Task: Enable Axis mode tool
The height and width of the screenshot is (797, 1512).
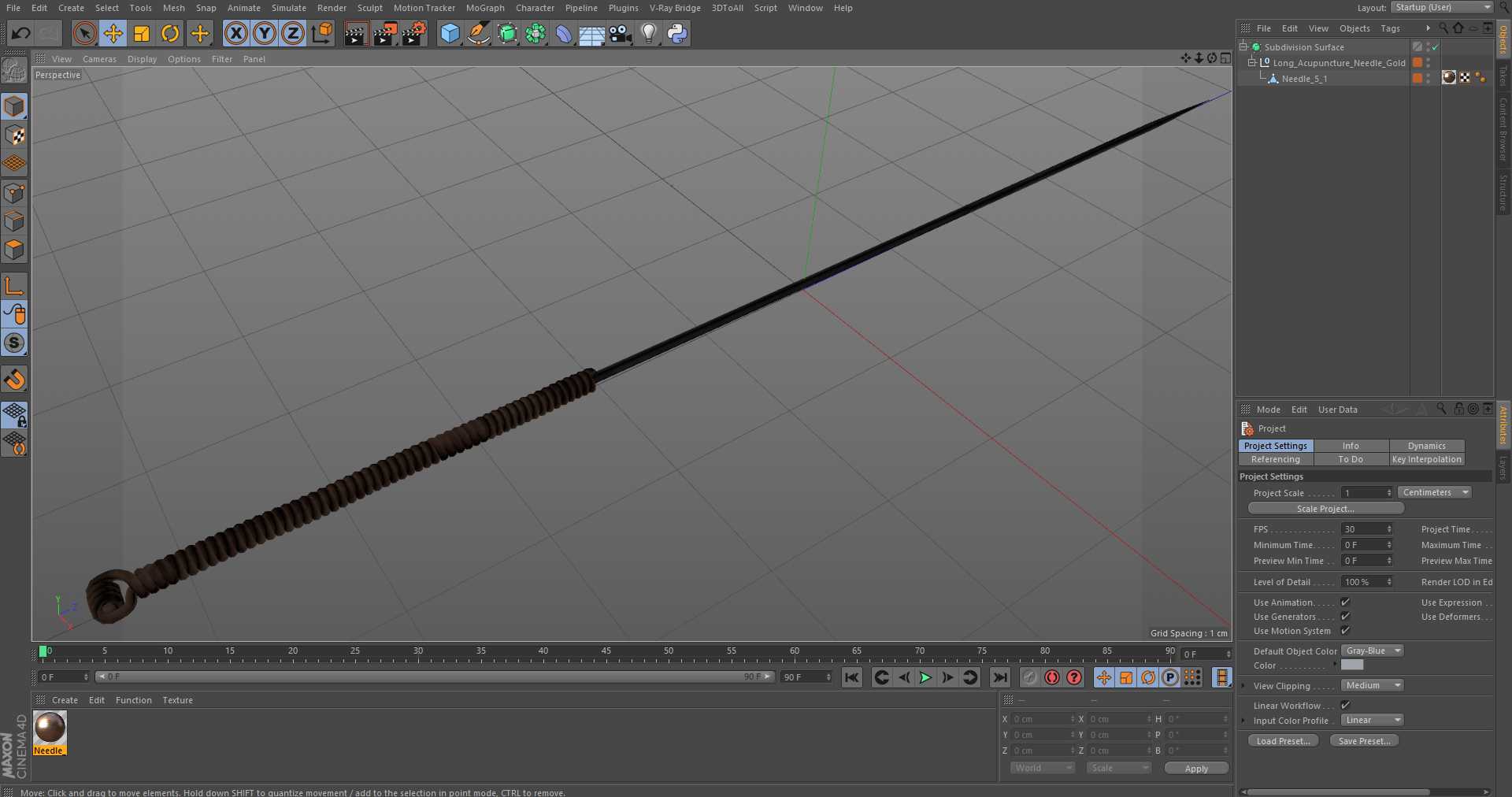Action: coord(14,286)
